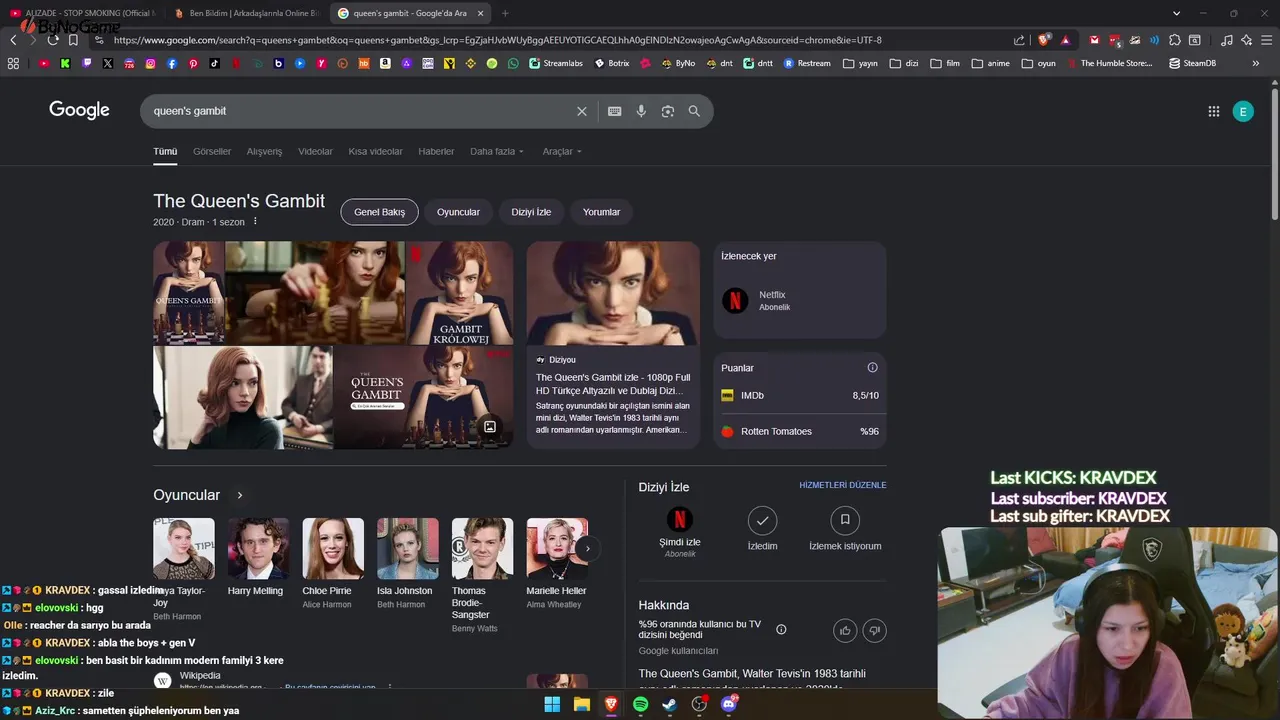Open Chloe Pirrie cast thumbnail
This screenshot has height=720, width=1280.
333,548
